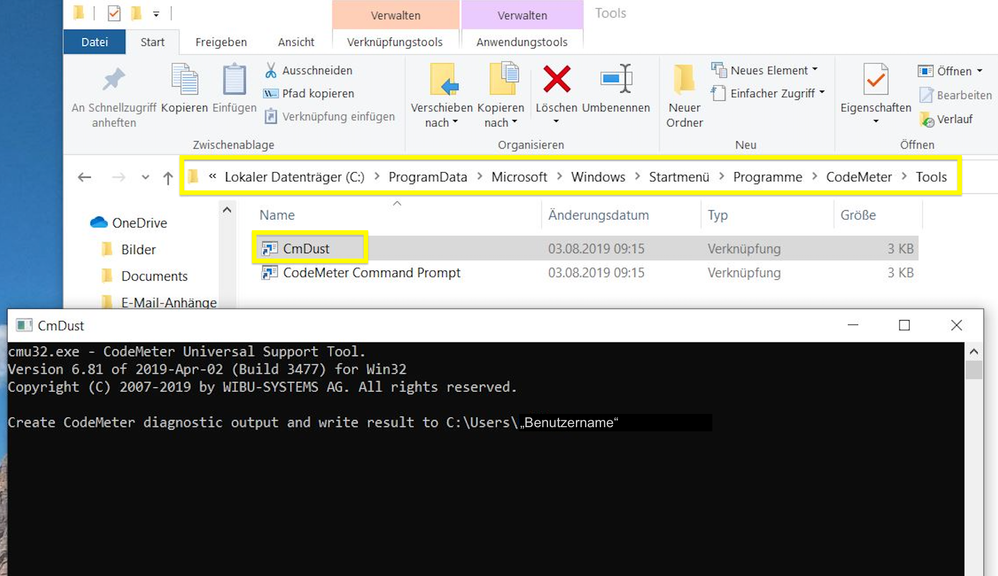The height and width of the screenshot is (576, 998).
Task: Expand the Eigenschaften dropdown arrow
Action: (x=876, y=122)
